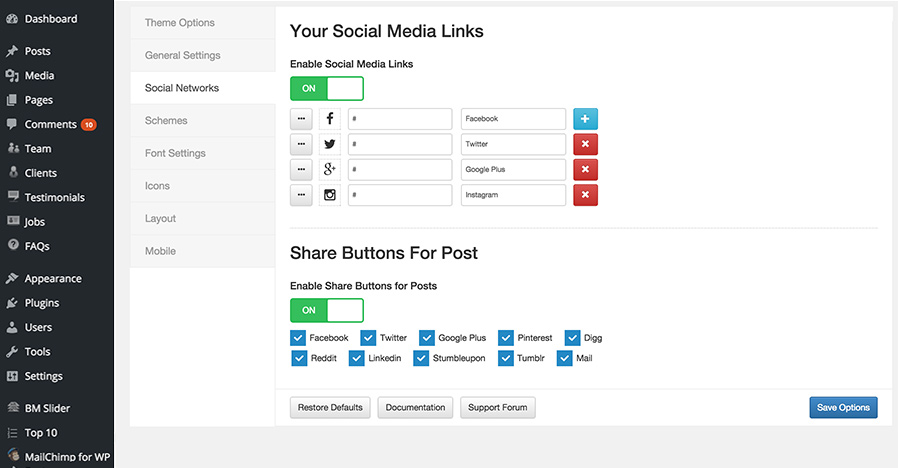898x468 pixels.
Task: Click the BM Slider icon
Action: tap(13, 407)
